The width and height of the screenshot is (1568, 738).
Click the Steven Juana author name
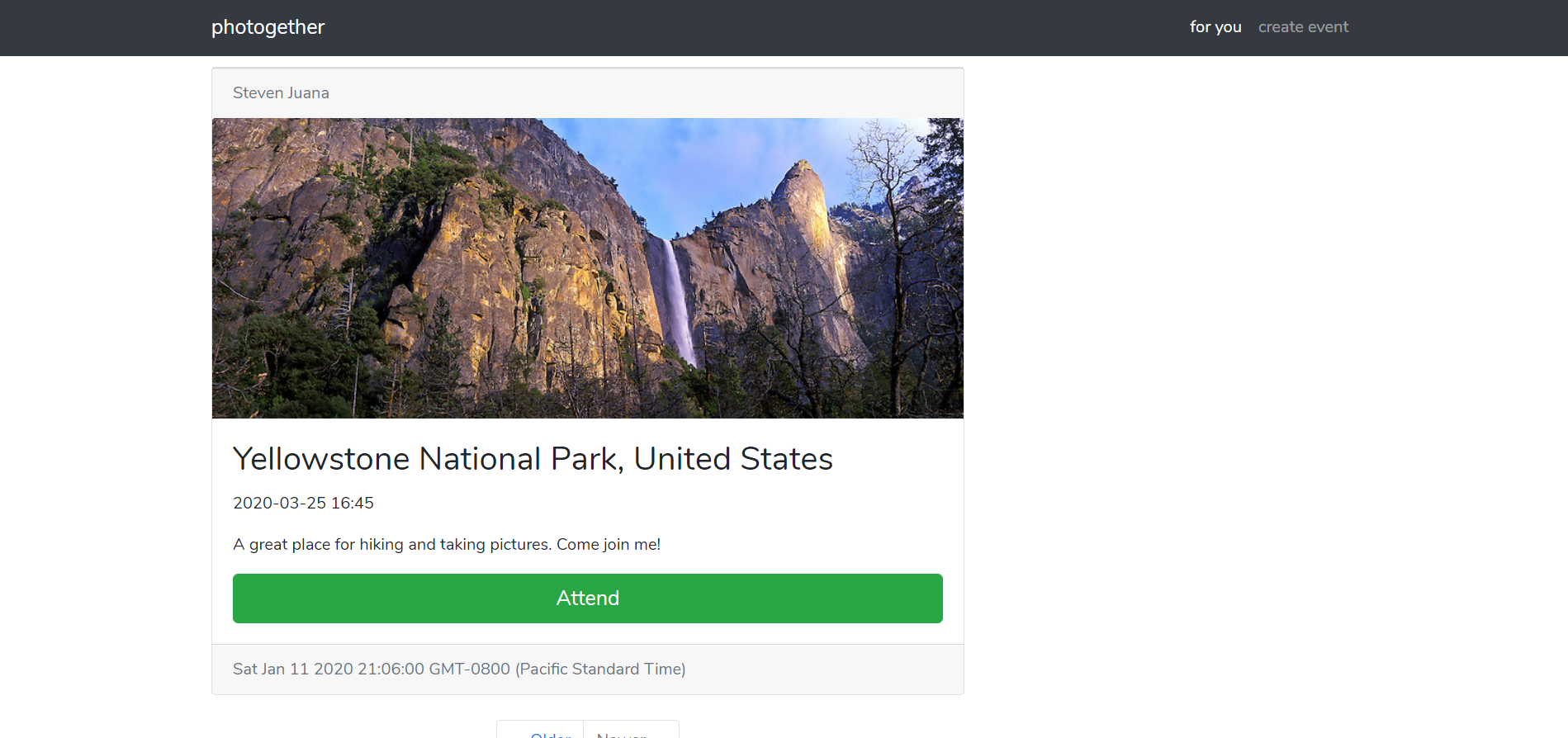tap(281, 92)
